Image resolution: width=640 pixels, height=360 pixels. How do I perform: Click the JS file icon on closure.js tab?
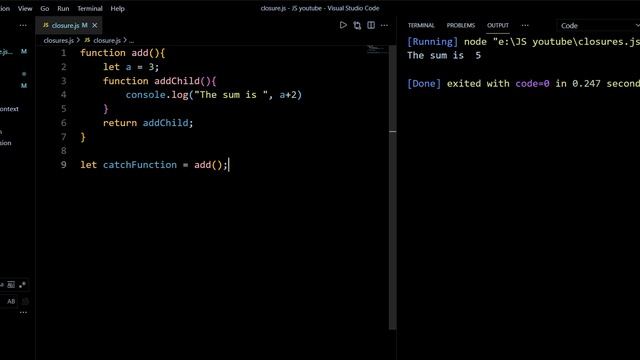(46, 25)
